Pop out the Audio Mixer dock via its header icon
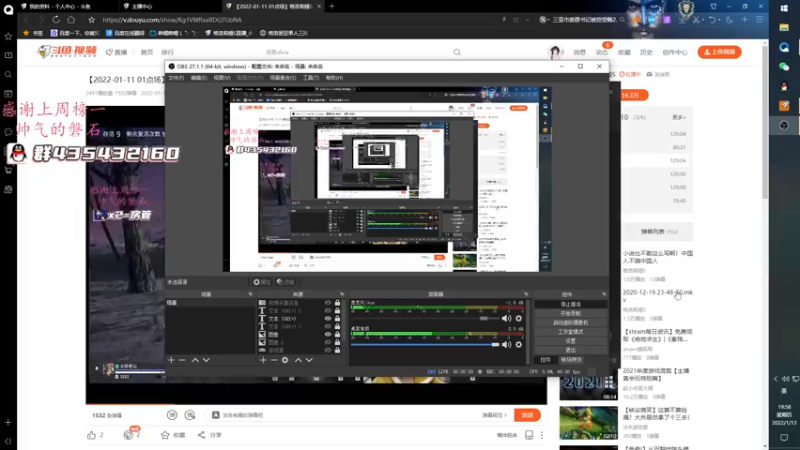800x450 pixels. point(526,294)
